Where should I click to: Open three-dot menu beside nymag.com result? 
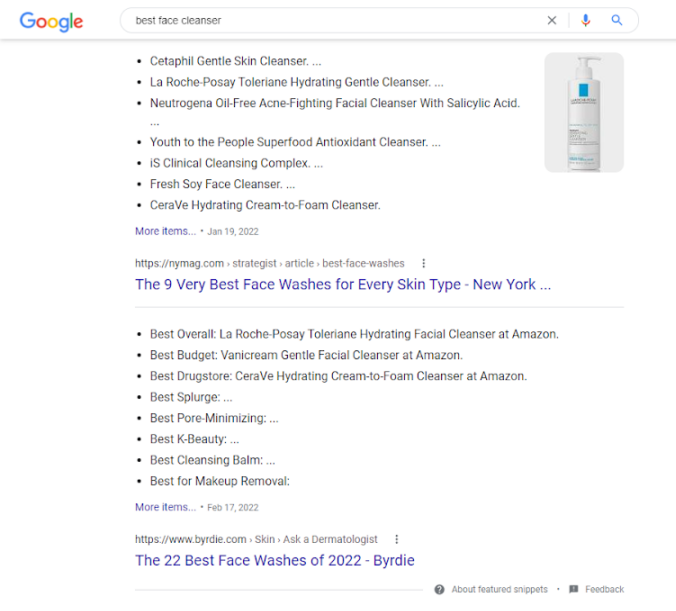pyautogui.click(x=423, y=263)
